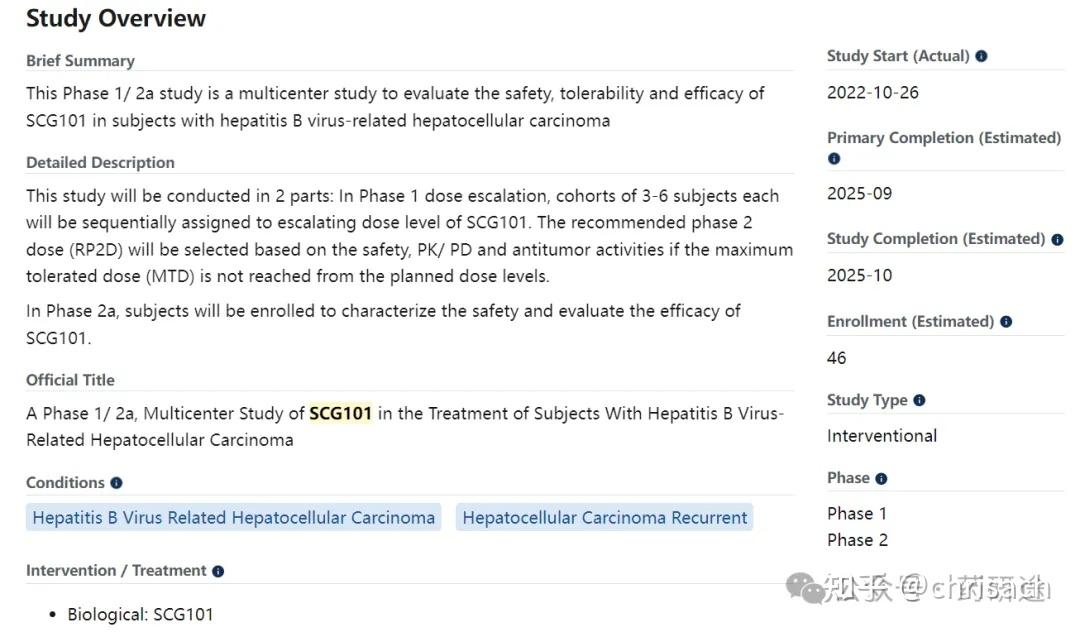Select the Hepatocellular Carcinoma Recurrent condition tag

click(x=604, y=518)
